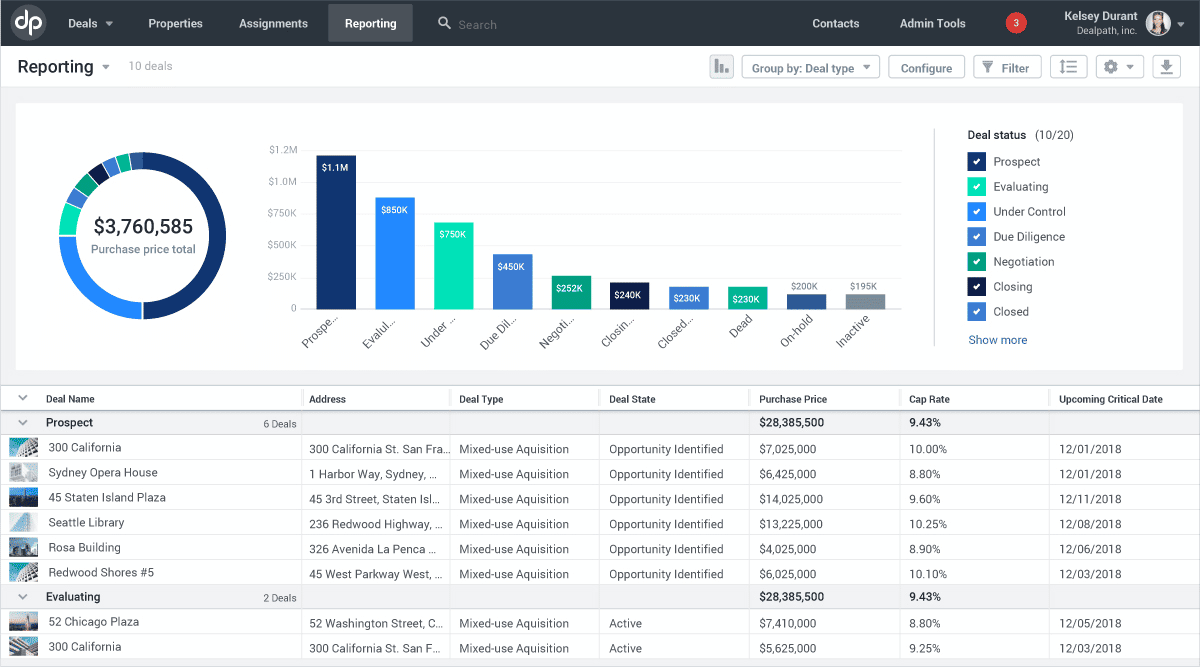Uncheck the Closed deal status checkbox
This screenshot has width=1200, height=667.
click(x=975, y=311)
